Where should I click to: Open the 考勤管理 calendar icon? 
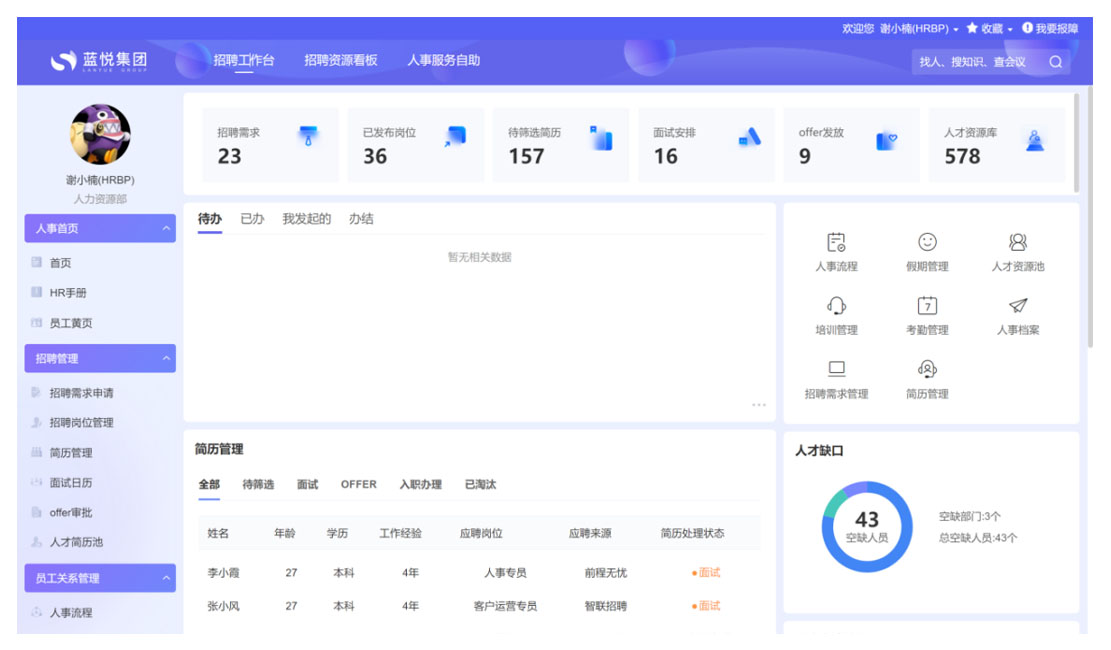[x=927, y=306]
